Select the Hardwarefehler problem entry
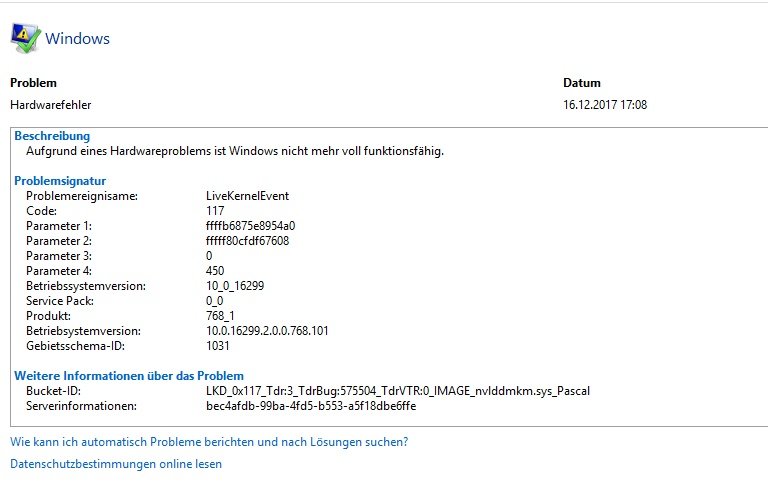Viewport: 768px width, 483px height. coord(50,105)
